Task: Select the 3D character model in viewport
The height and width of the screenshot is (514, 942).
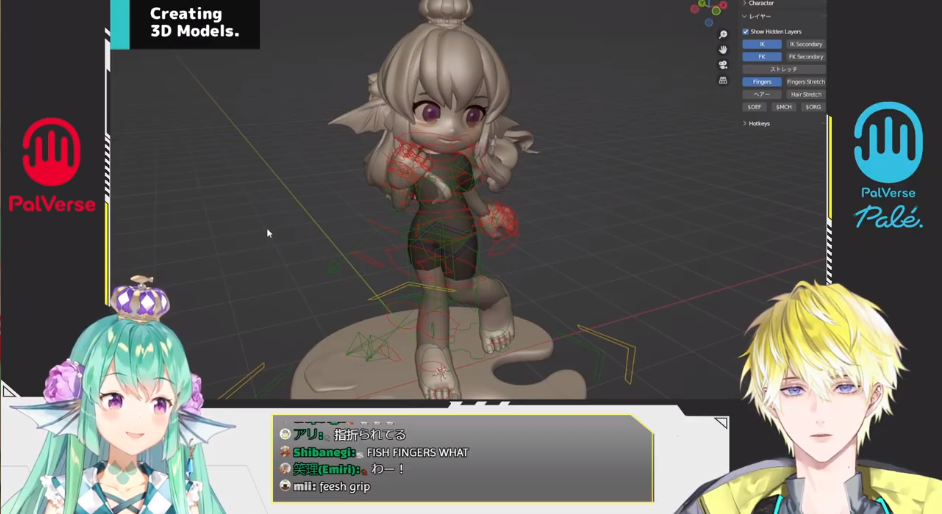Action: (445, 198)
